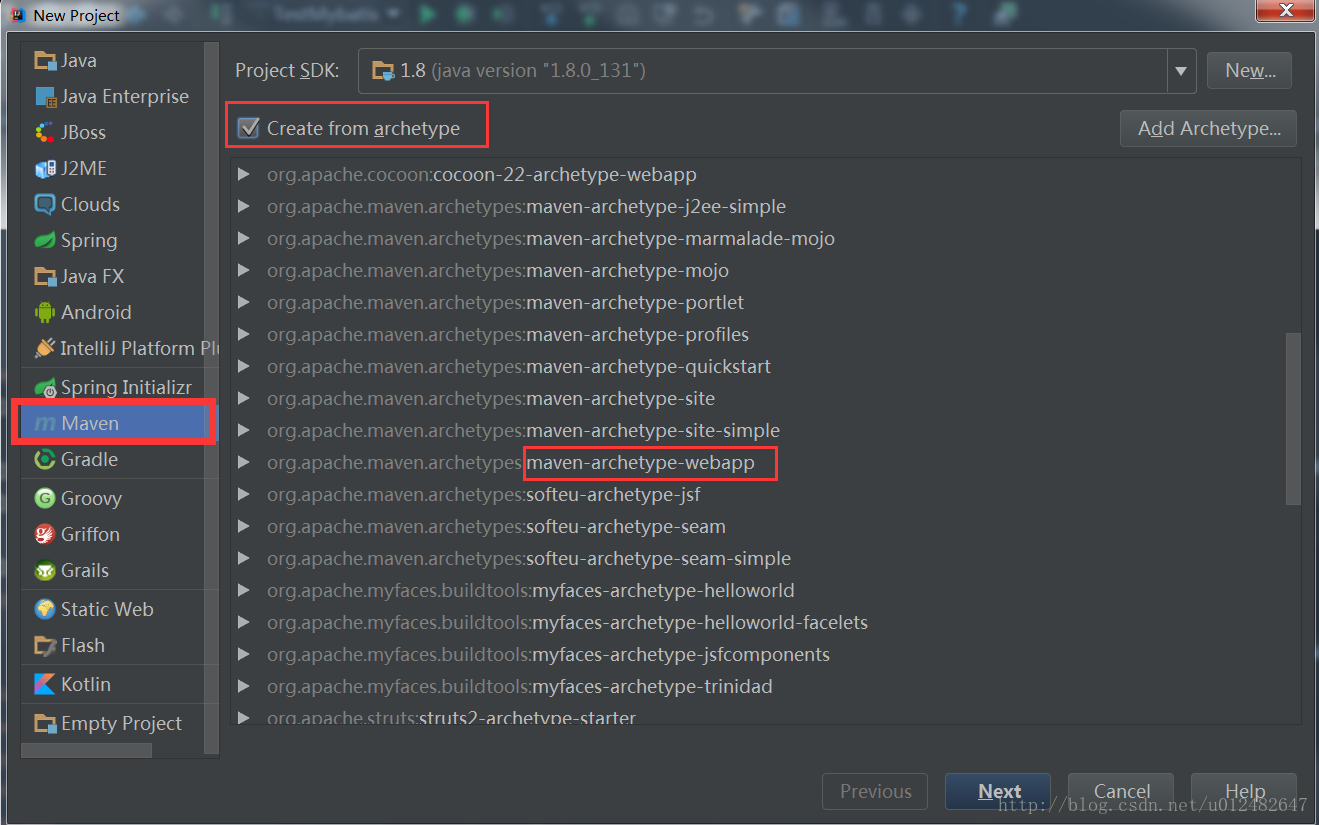This screenshot has width=1319, height=825.
Task: Click the Clouds icon
Action: click(45, 205)
